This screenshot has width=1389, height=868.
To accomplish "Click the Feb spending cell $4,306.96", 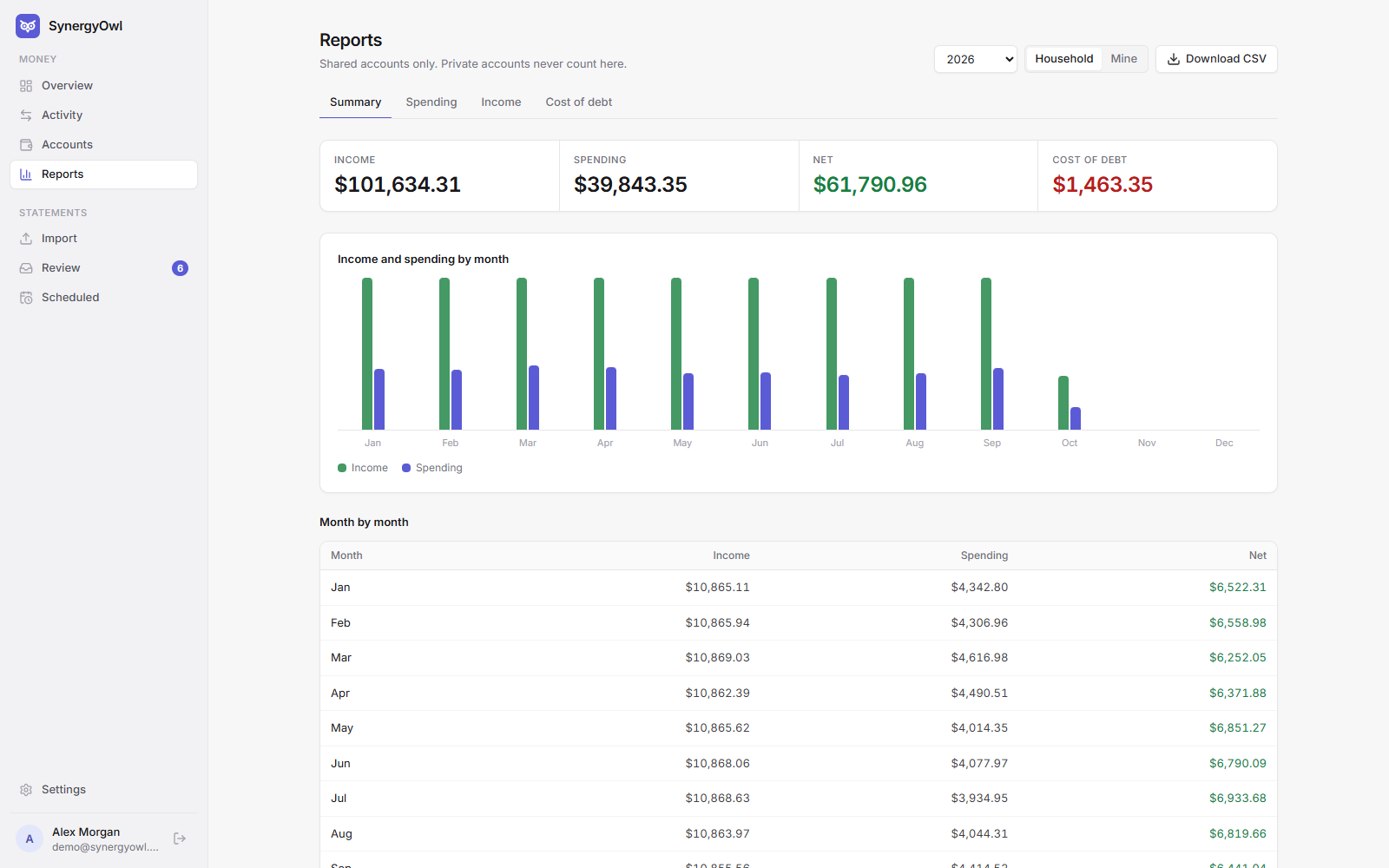I will click(979, 623).
